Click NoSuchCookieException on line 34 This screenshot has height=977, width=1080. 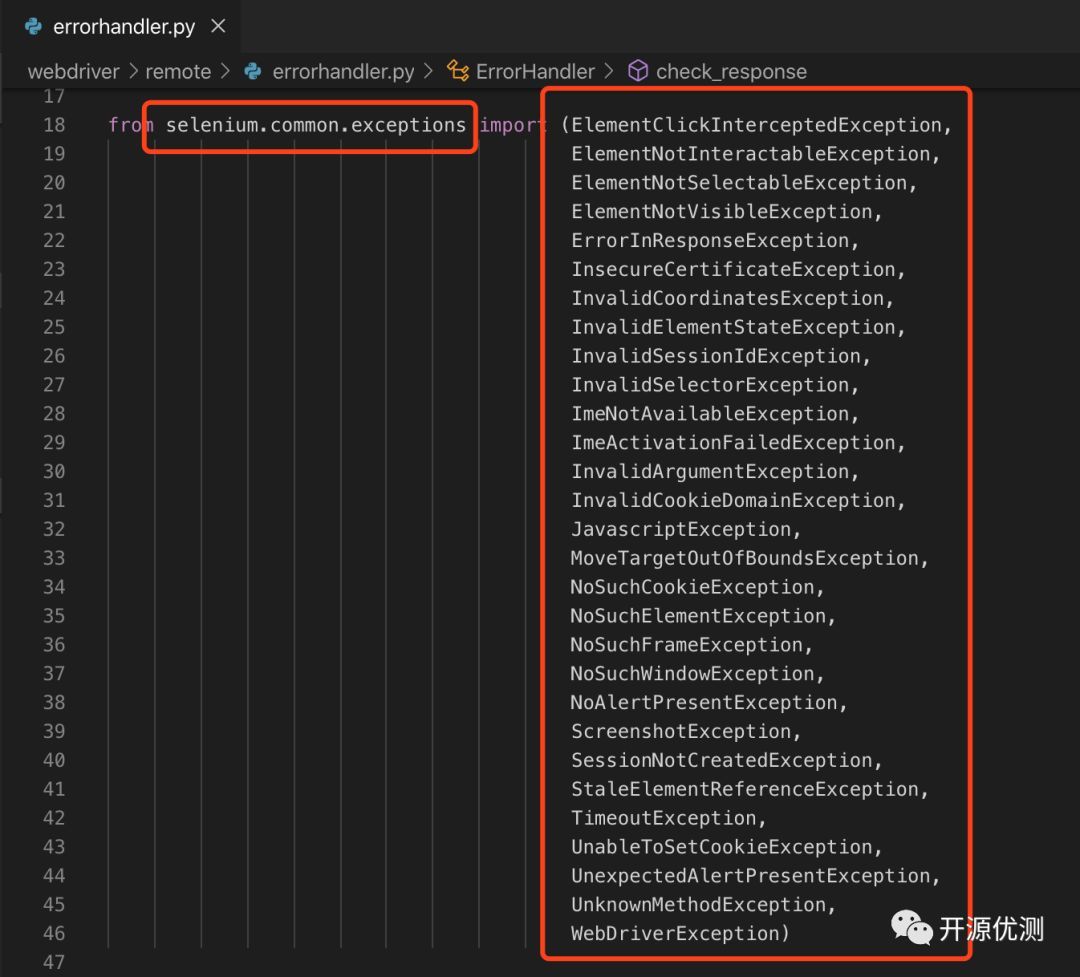tap(693, 587)
